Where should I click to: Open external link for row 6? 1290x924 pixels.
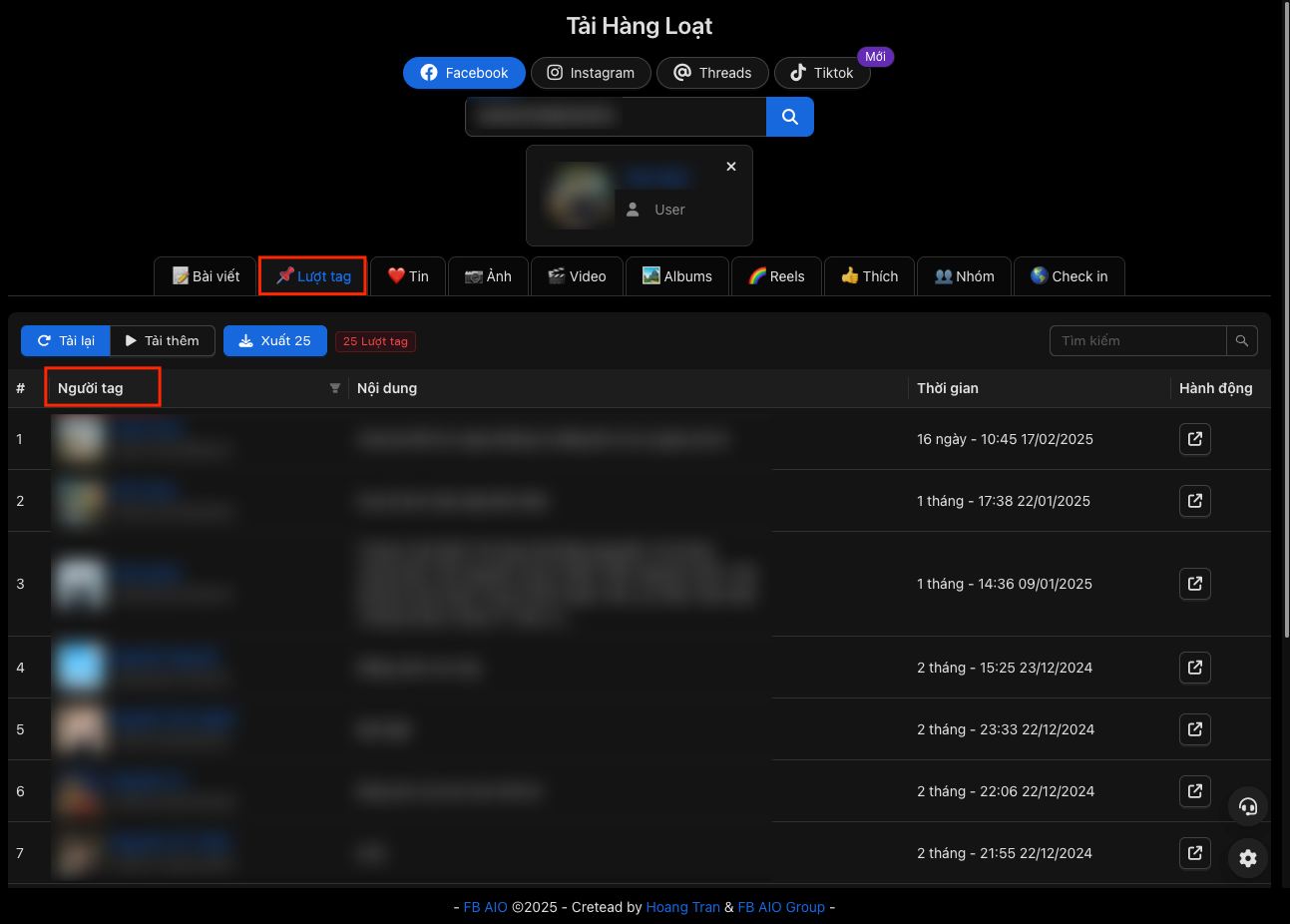point(1195,791)
